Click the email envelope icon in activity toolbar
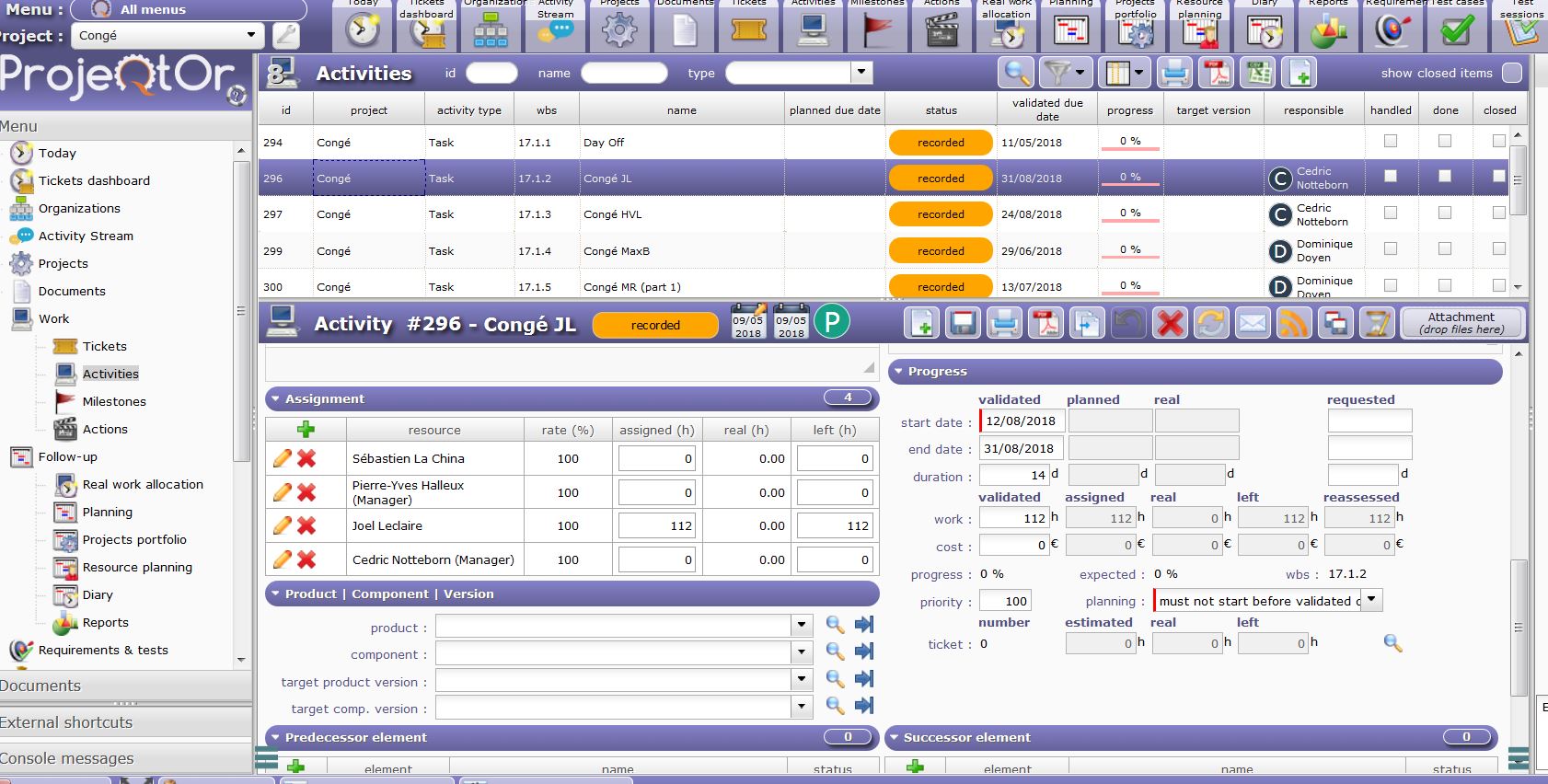The height and width of the screenshot is (784, 1548). [1253, 323]
